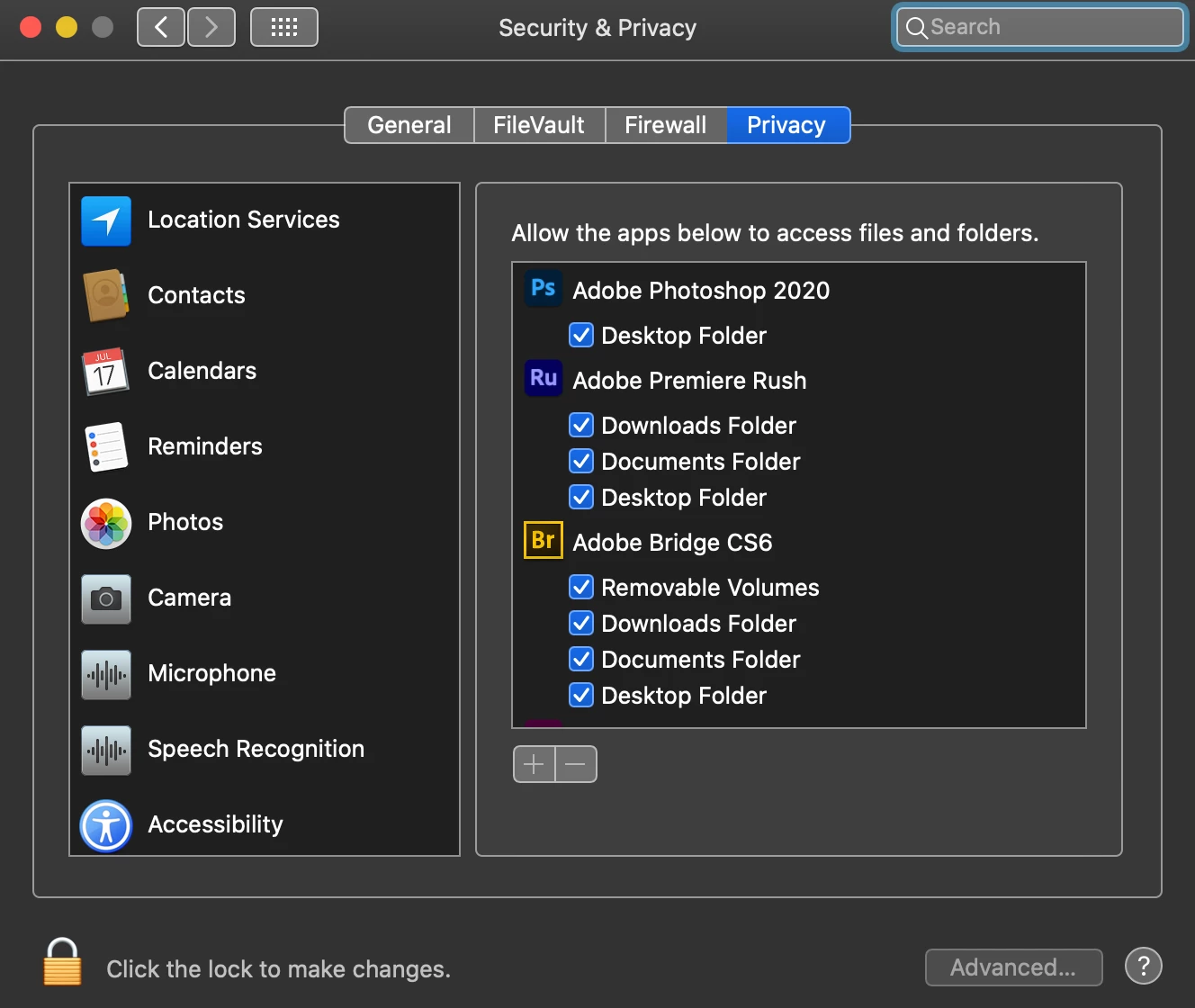Image resolution: width=1195 pixels, height=1008 pixels.
Task: Select the Reminders label in the sidebar
Action: tap(205, 446)
